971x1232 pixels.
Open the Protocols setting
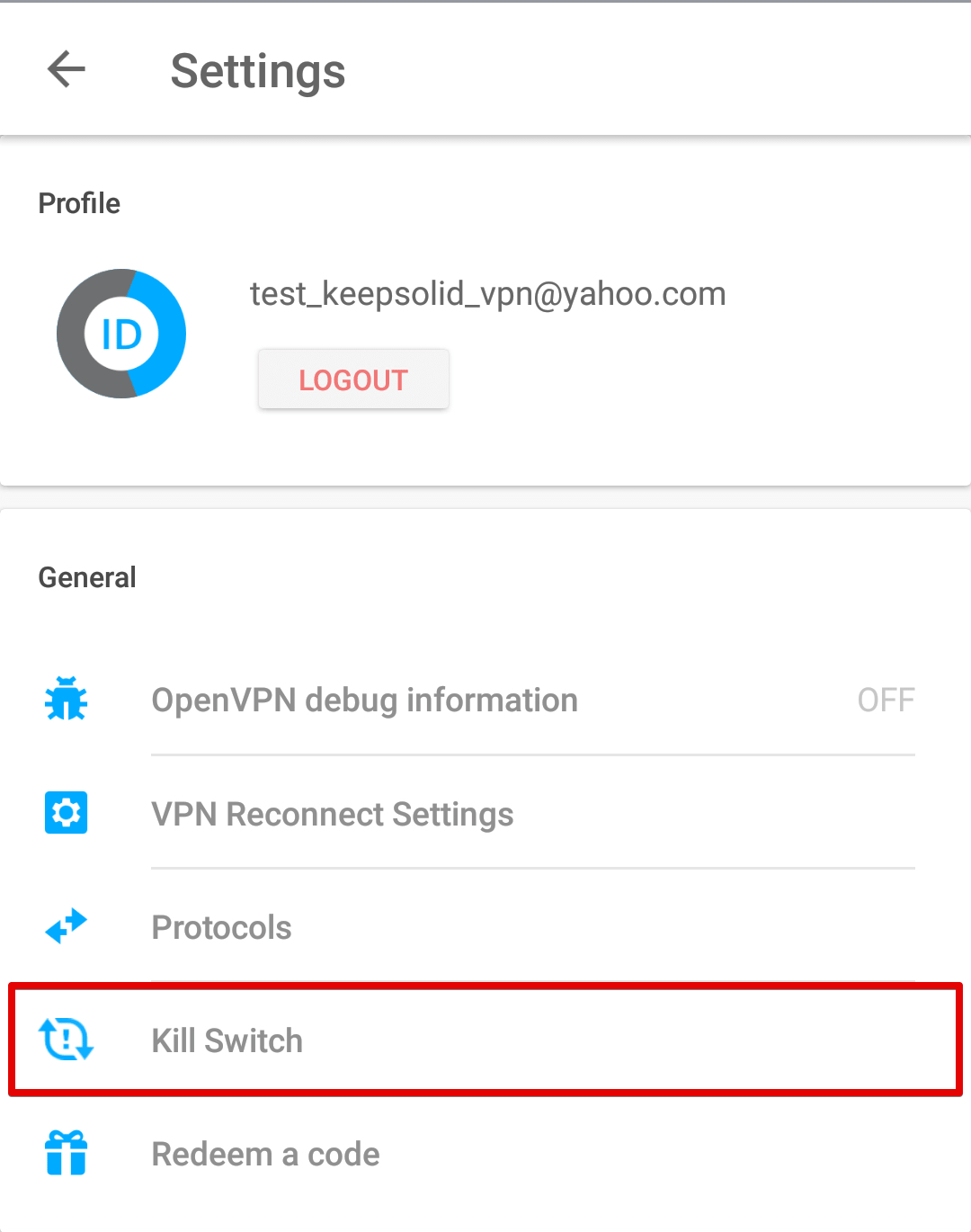[221, 927]
